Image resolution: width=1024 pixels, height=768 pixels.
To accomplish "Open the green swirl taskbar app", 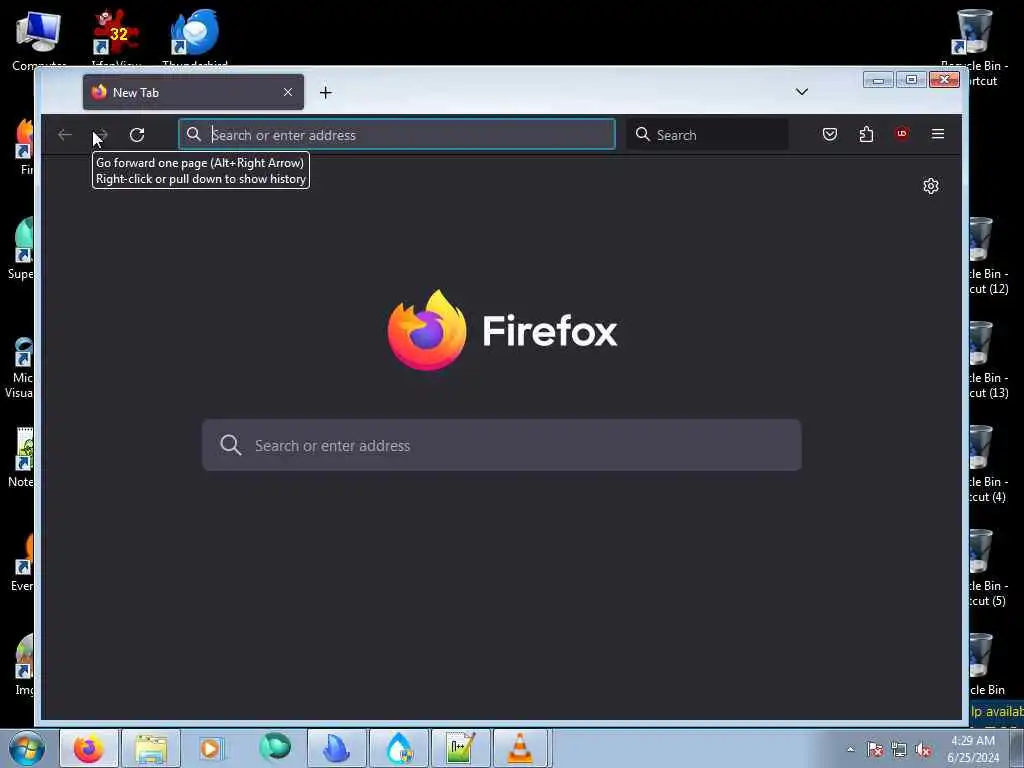I will pos(274,748).
